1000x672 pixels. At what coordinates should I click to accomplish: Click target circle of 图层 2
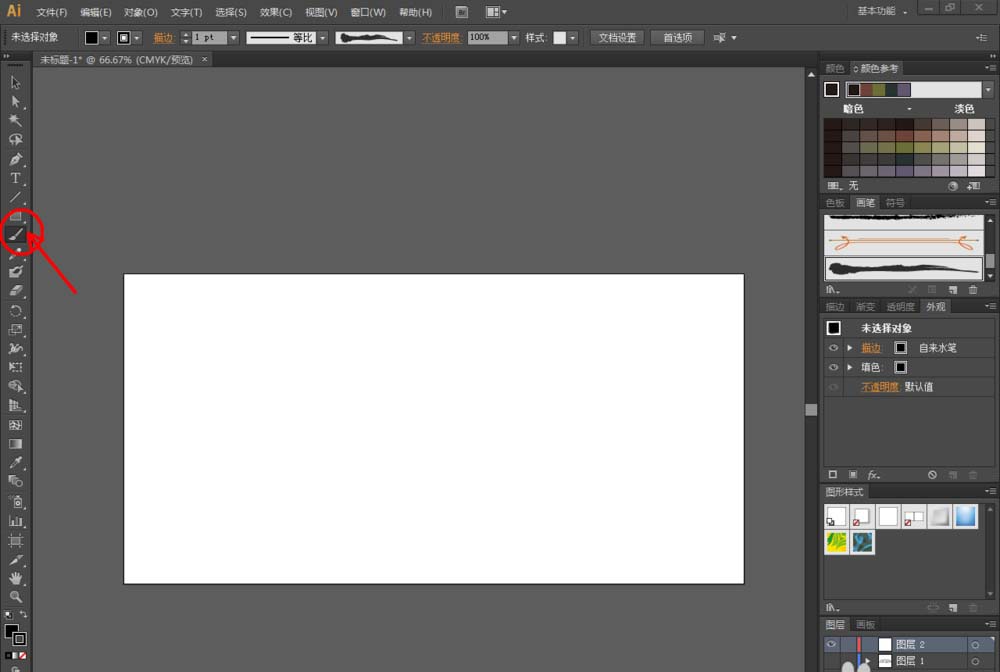(x=975, y=645)
